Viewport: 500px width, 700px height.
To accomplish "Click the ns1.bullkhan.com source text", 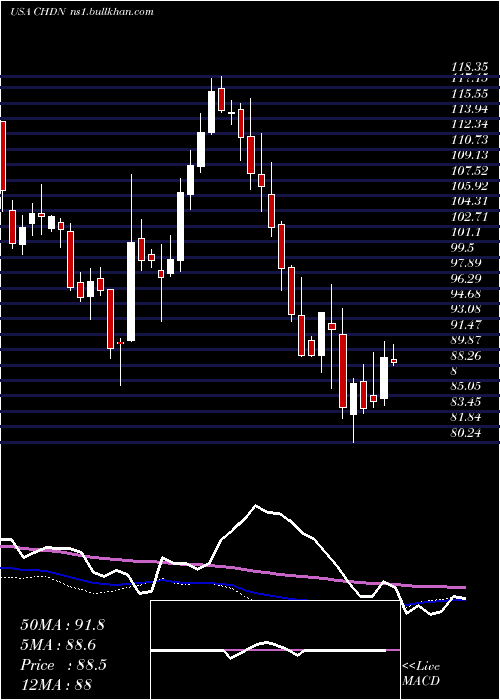I will coord(112,12).
